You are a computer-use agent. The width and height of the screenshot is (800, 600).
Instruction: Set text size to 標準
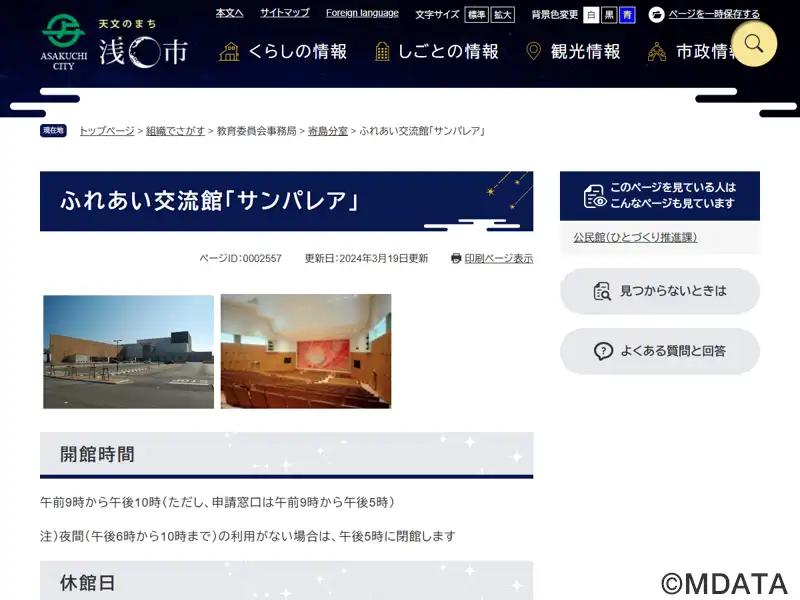click(477, 15)
